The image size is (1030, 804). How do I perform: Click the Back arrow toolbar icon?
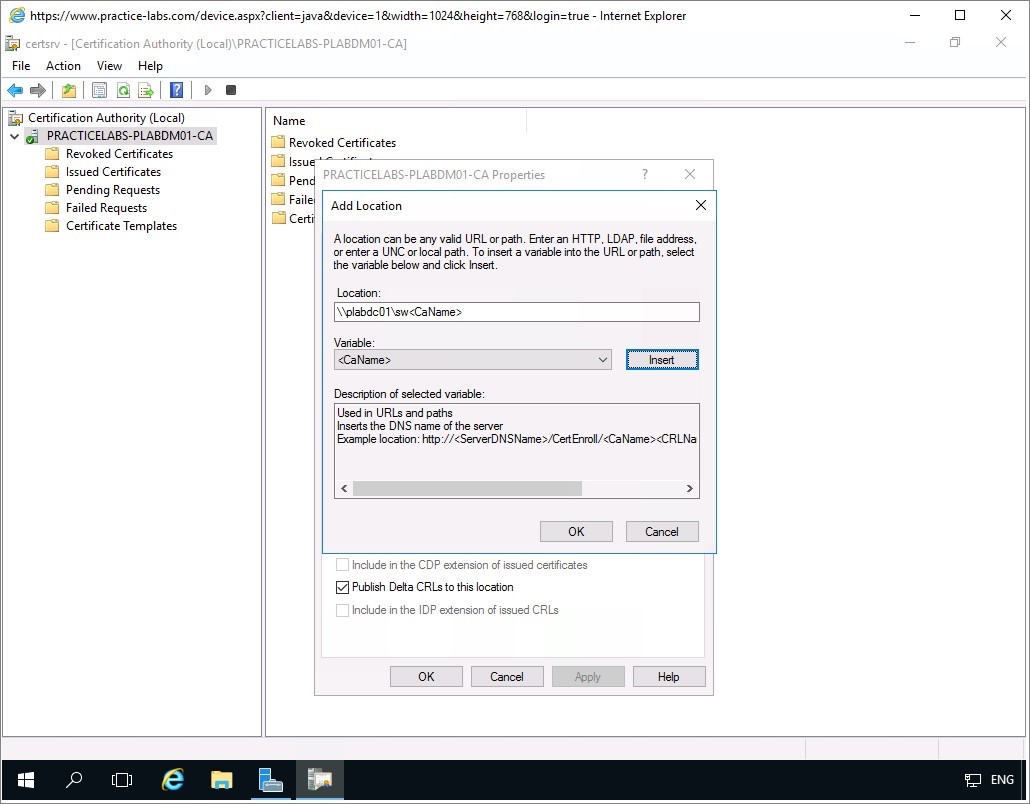15,90
